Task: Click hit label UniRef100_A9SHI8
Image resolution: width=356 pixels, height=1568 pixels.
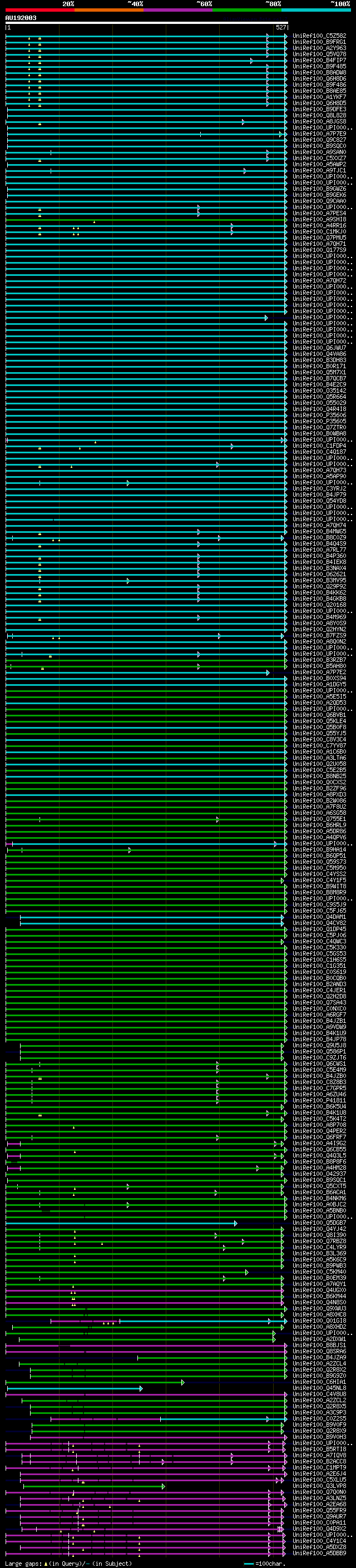Action: 319,219
